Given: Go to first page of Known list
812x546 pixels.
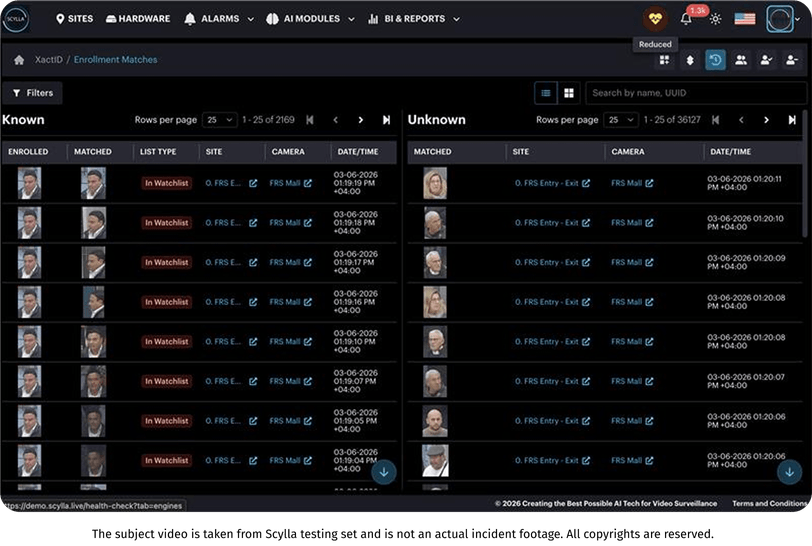Looking at the screenshot, I should [310, 120].
